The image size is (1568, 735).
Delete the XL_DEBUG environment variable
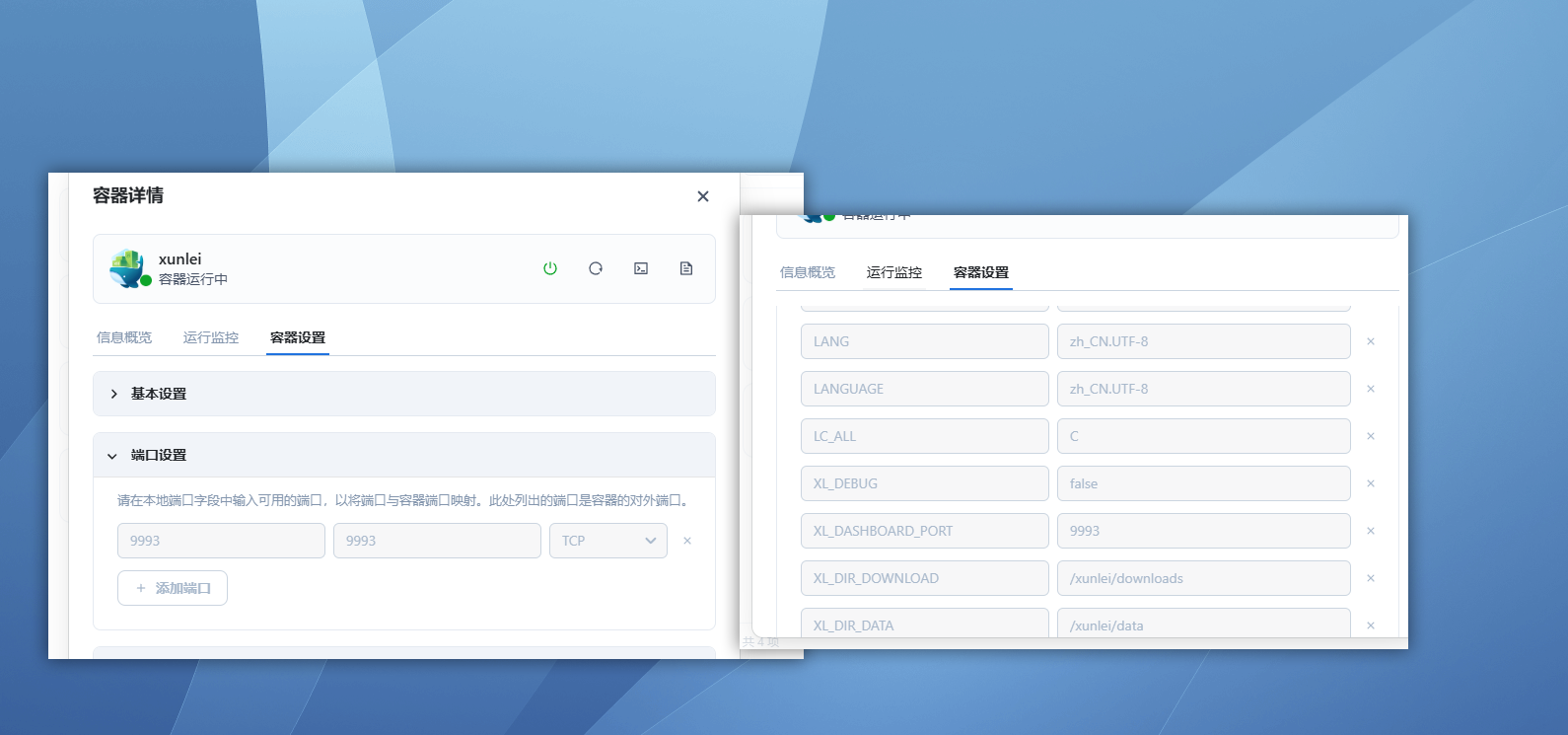pos(1371,483)
